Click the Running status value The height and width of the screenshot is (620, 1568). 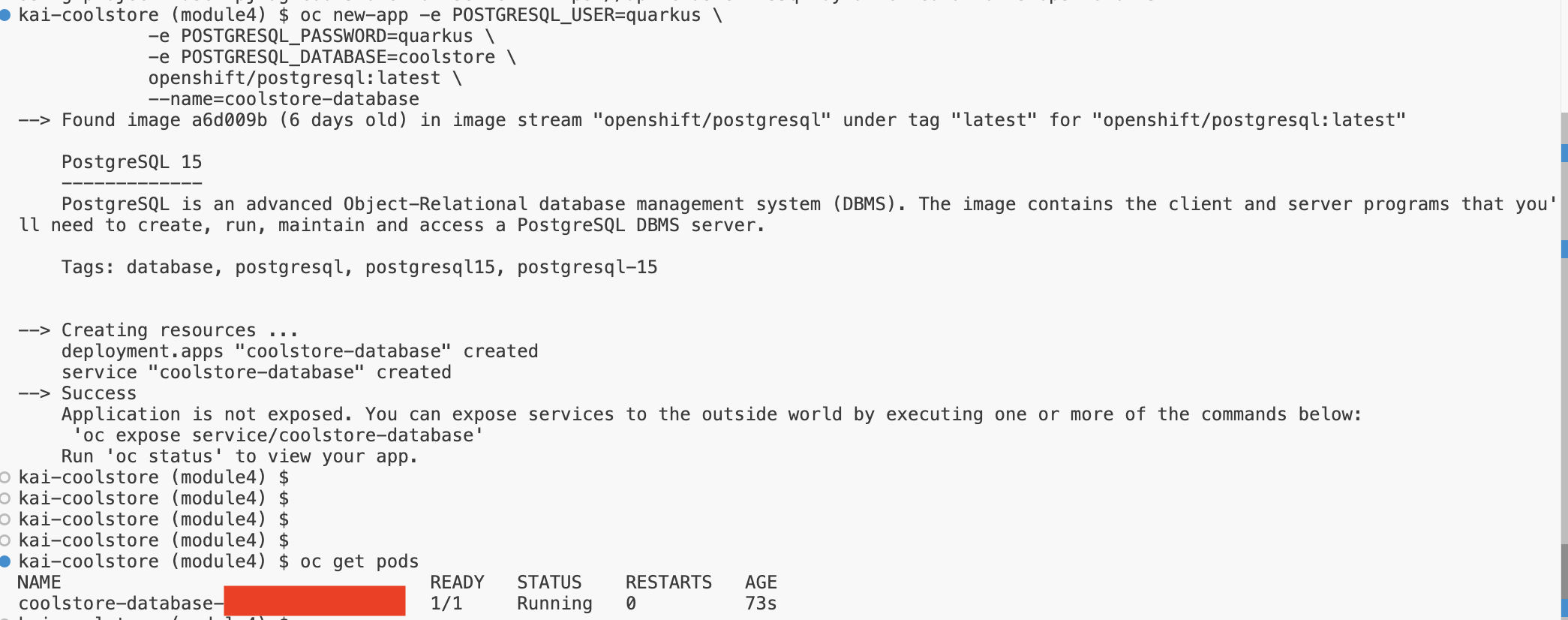(554, 603)
